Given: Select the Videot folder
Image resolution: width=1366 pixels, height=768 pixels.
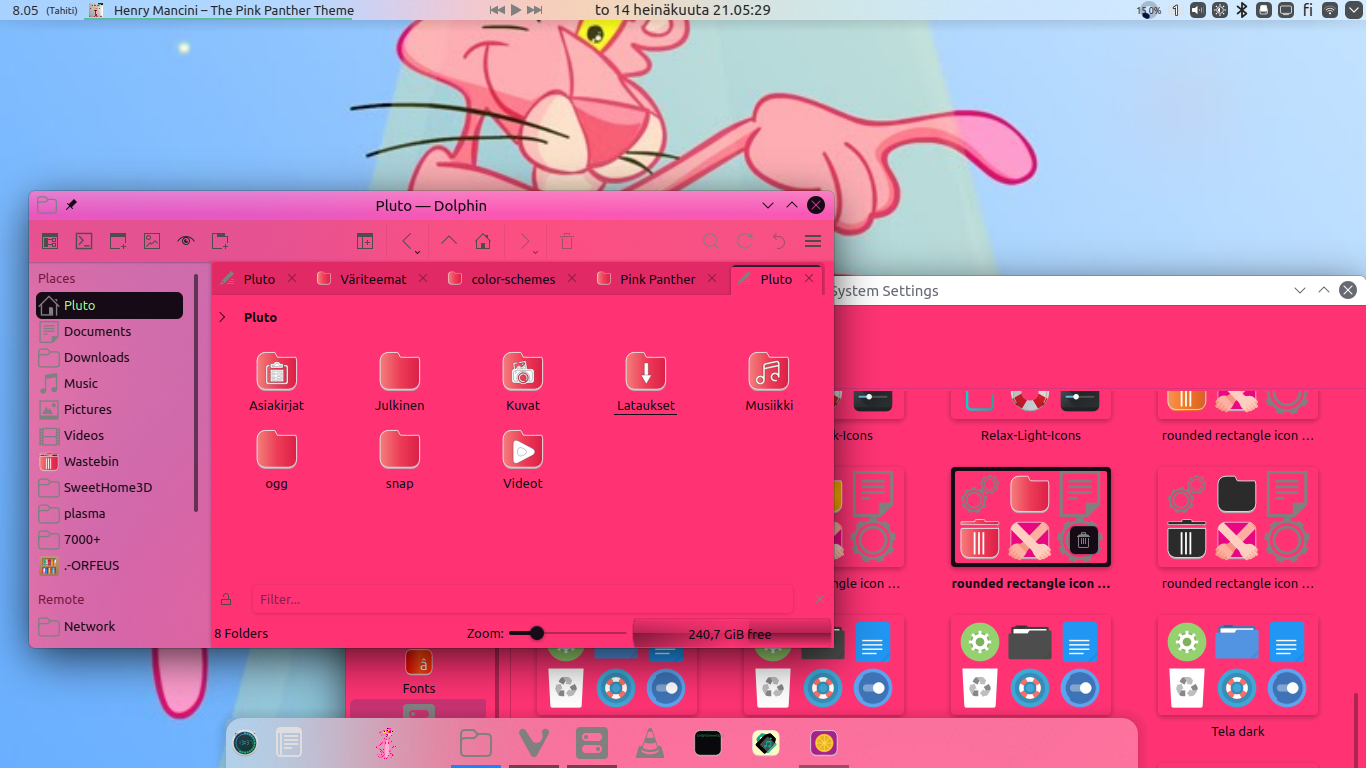Looking at the screenshot, I should (523, 460).
